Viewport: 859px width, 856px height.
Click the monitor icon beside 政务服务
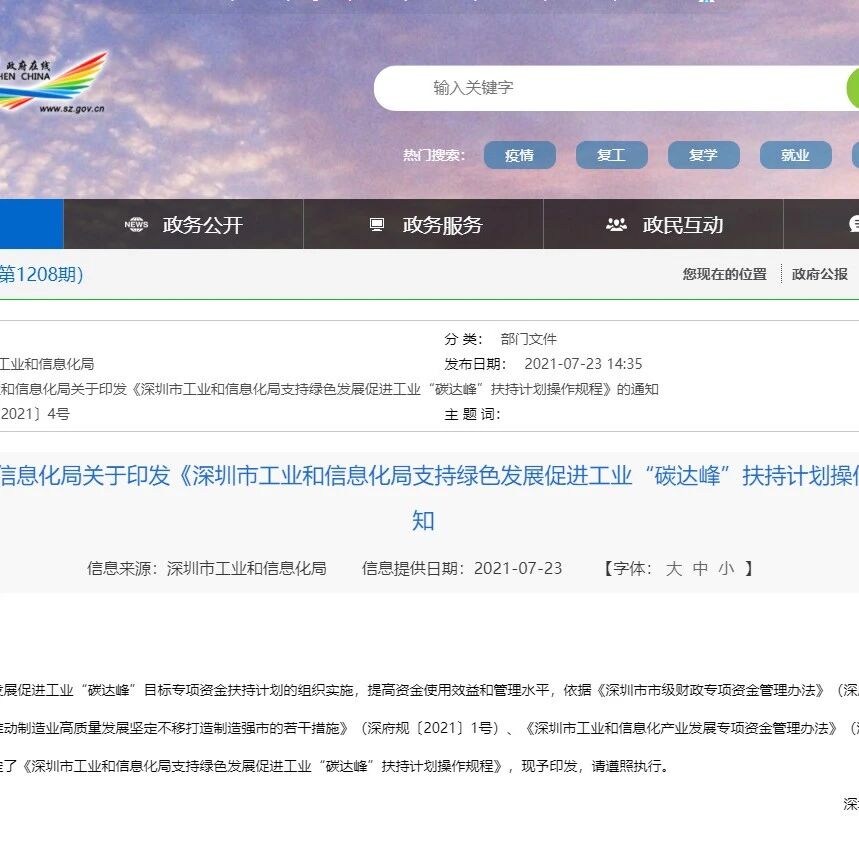click(x=377, y=225)
